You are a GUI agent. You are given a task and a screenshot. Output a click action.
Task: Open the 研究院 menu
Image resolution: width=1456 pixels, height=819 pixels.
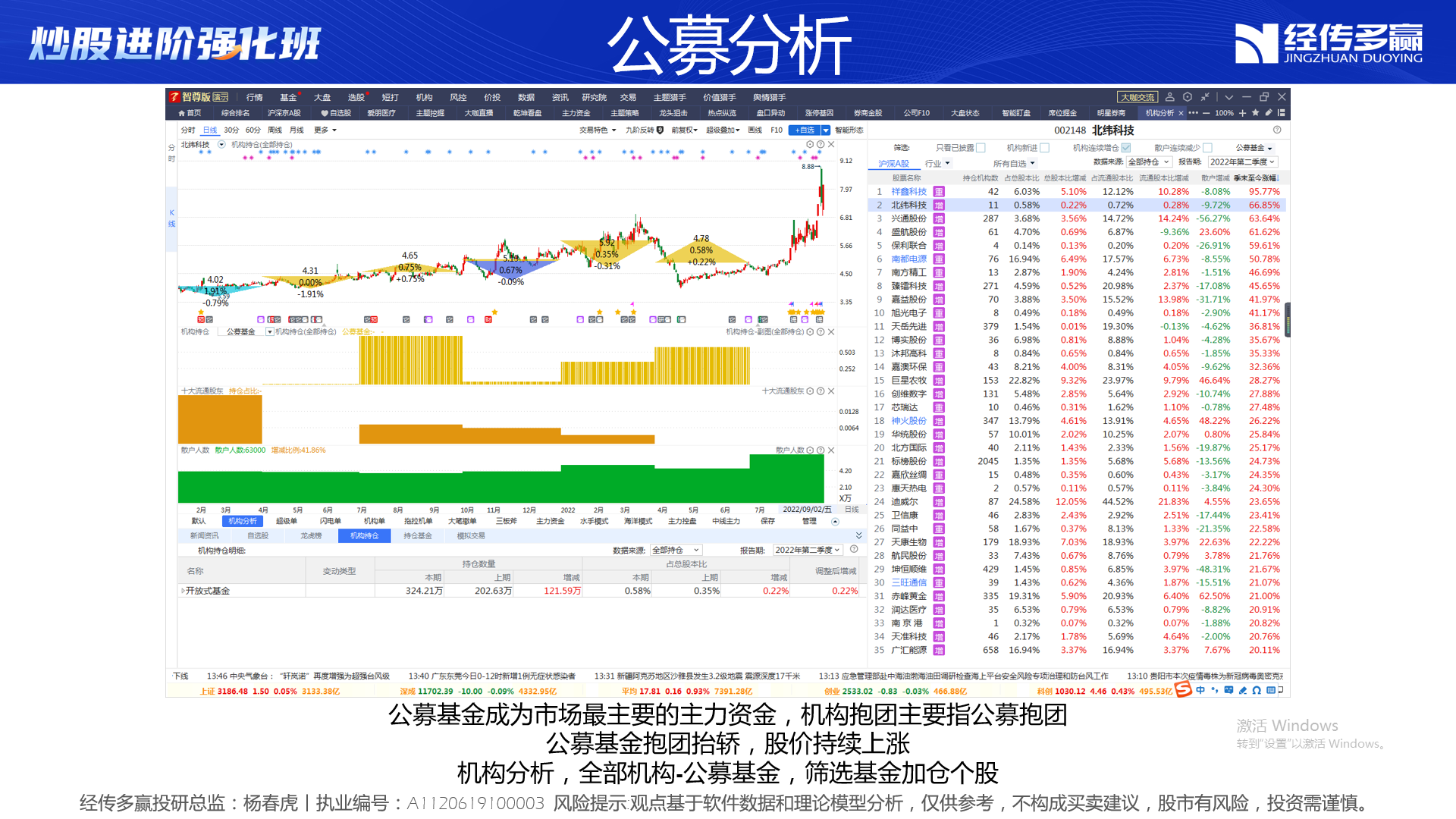[594, 97]
